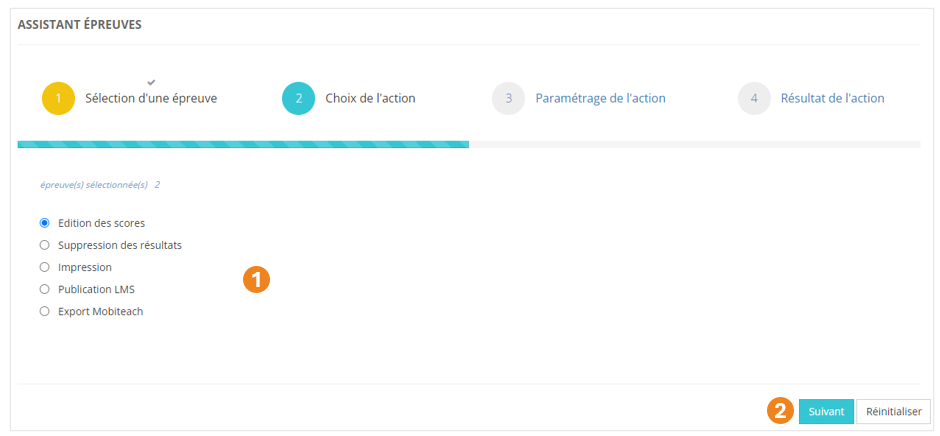This screenshot has height=436, width=940.
Task: Go to the Sélection d'une épreuve step
Action: pos(151,98)
